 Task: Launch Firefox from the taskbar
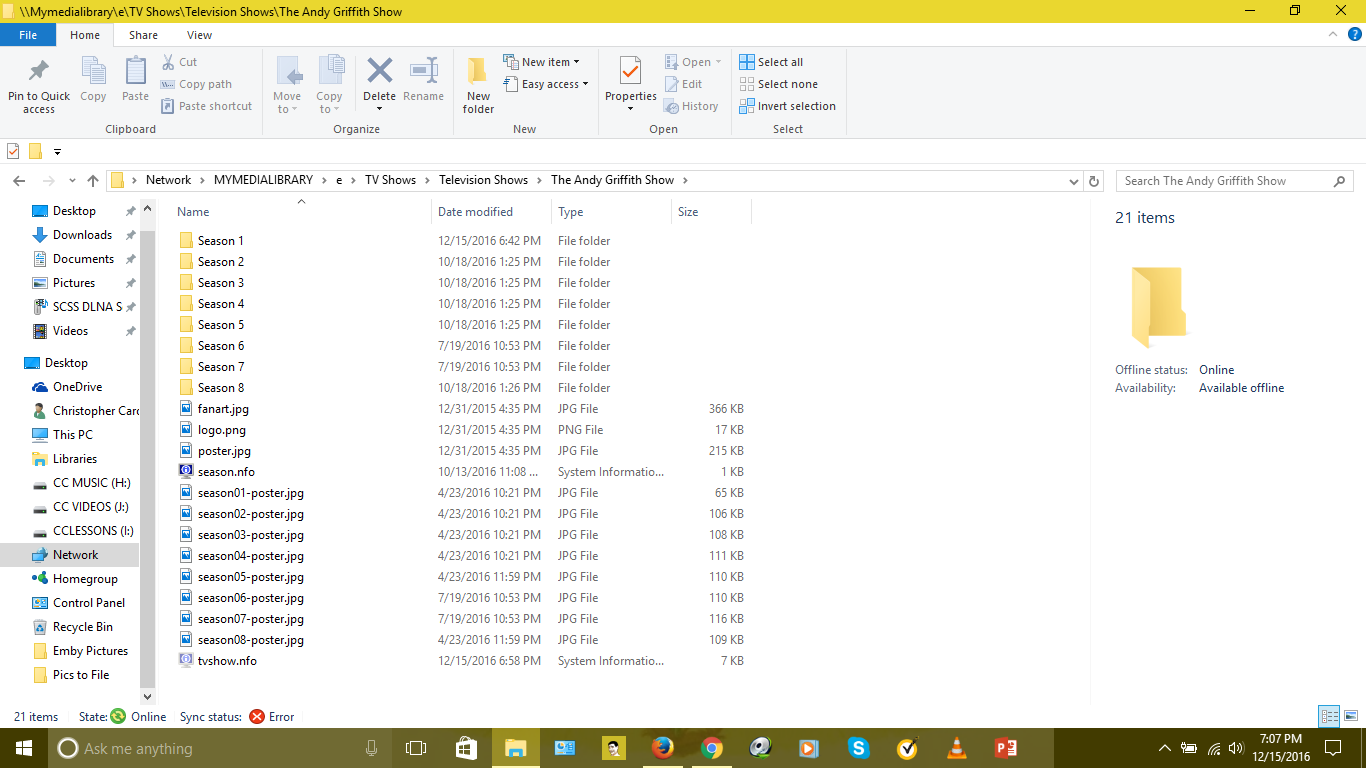pyautogui.click(x=662, y=747)
